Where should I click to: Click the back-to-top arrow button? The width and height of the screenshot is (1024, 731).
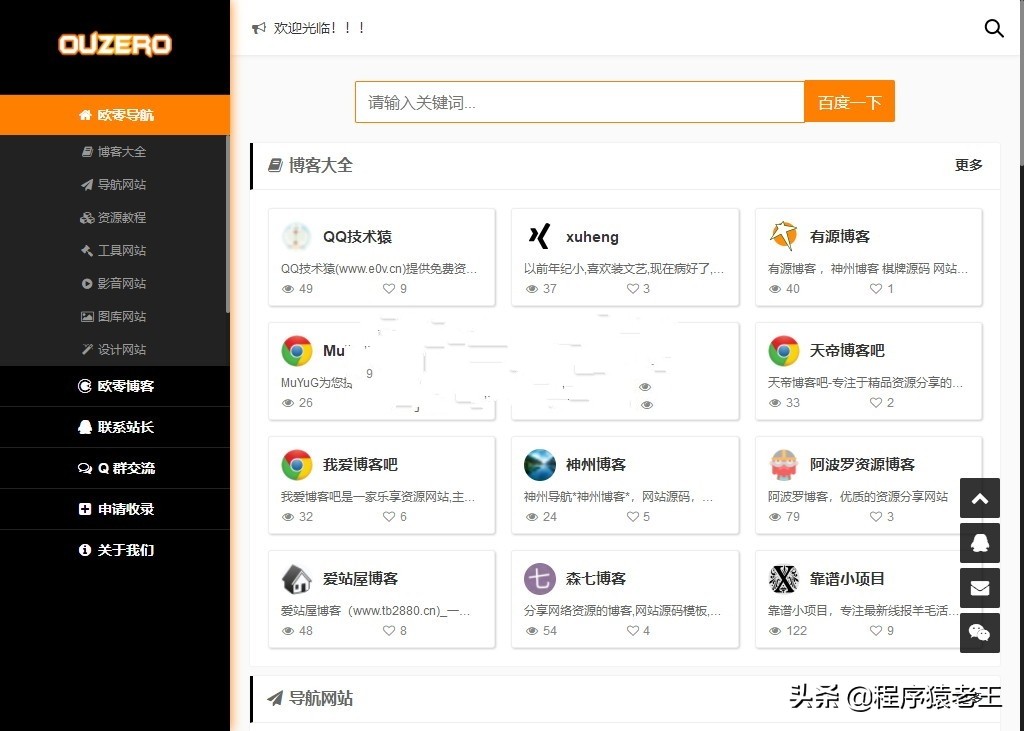pos(980,498)
